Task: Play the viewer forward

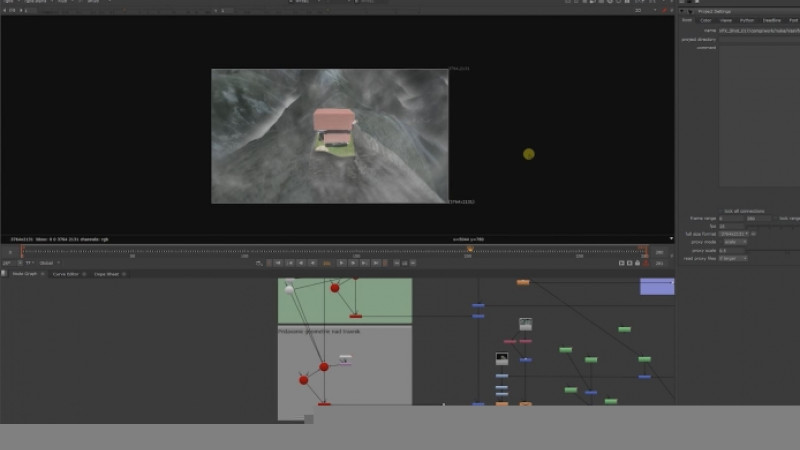Action: tap(341, 263)
